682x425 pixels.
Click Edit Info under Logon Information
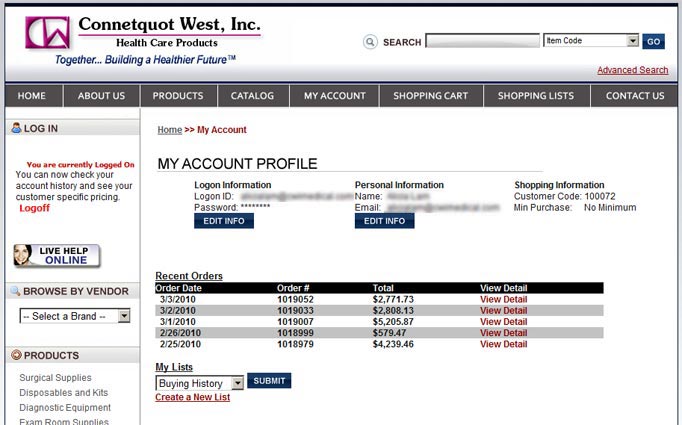click(x=223, y=221)
